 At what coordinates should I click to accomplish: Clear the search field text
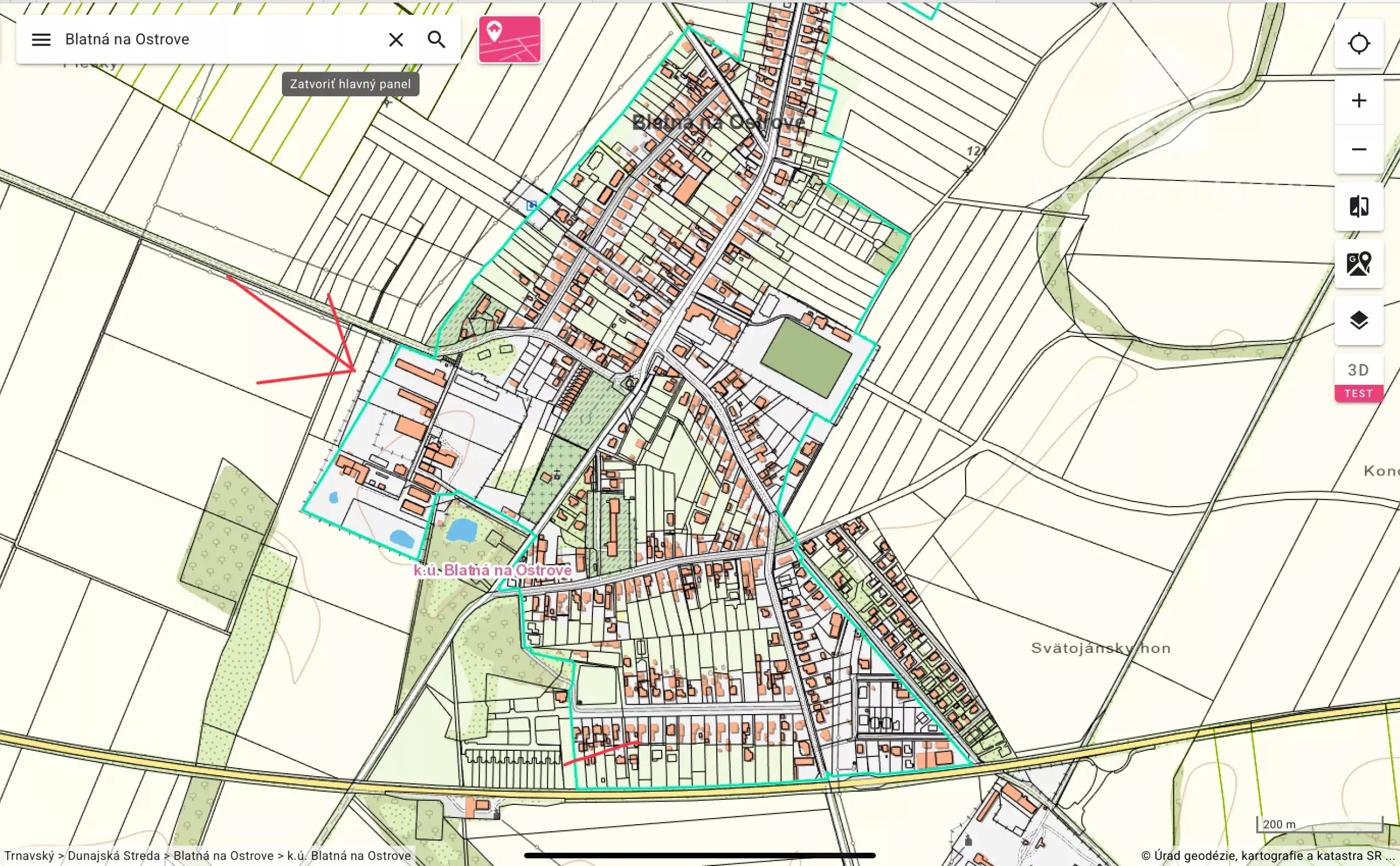(x=396, y=40)
